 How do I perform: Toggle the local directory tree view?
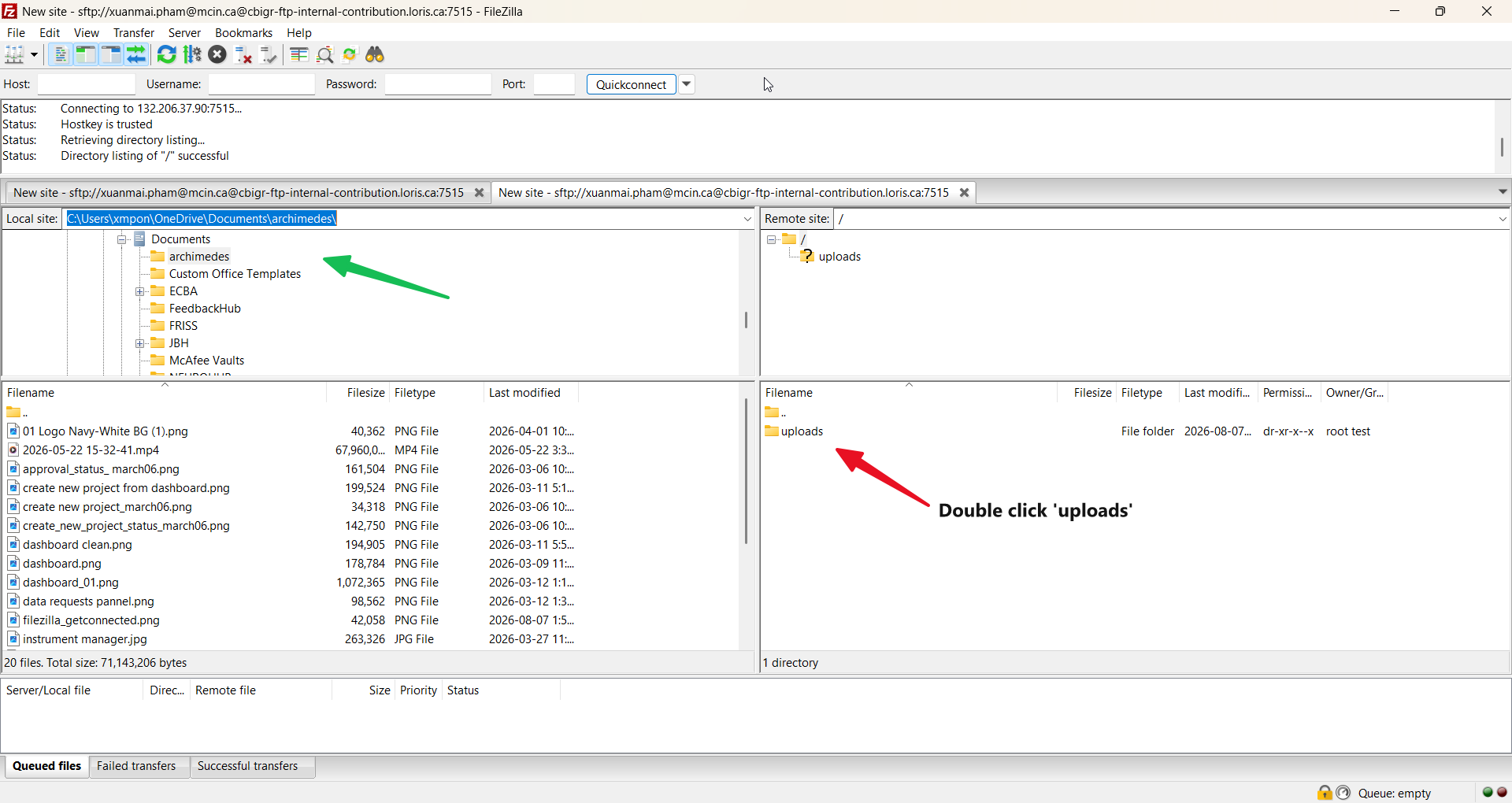(85, 54)
